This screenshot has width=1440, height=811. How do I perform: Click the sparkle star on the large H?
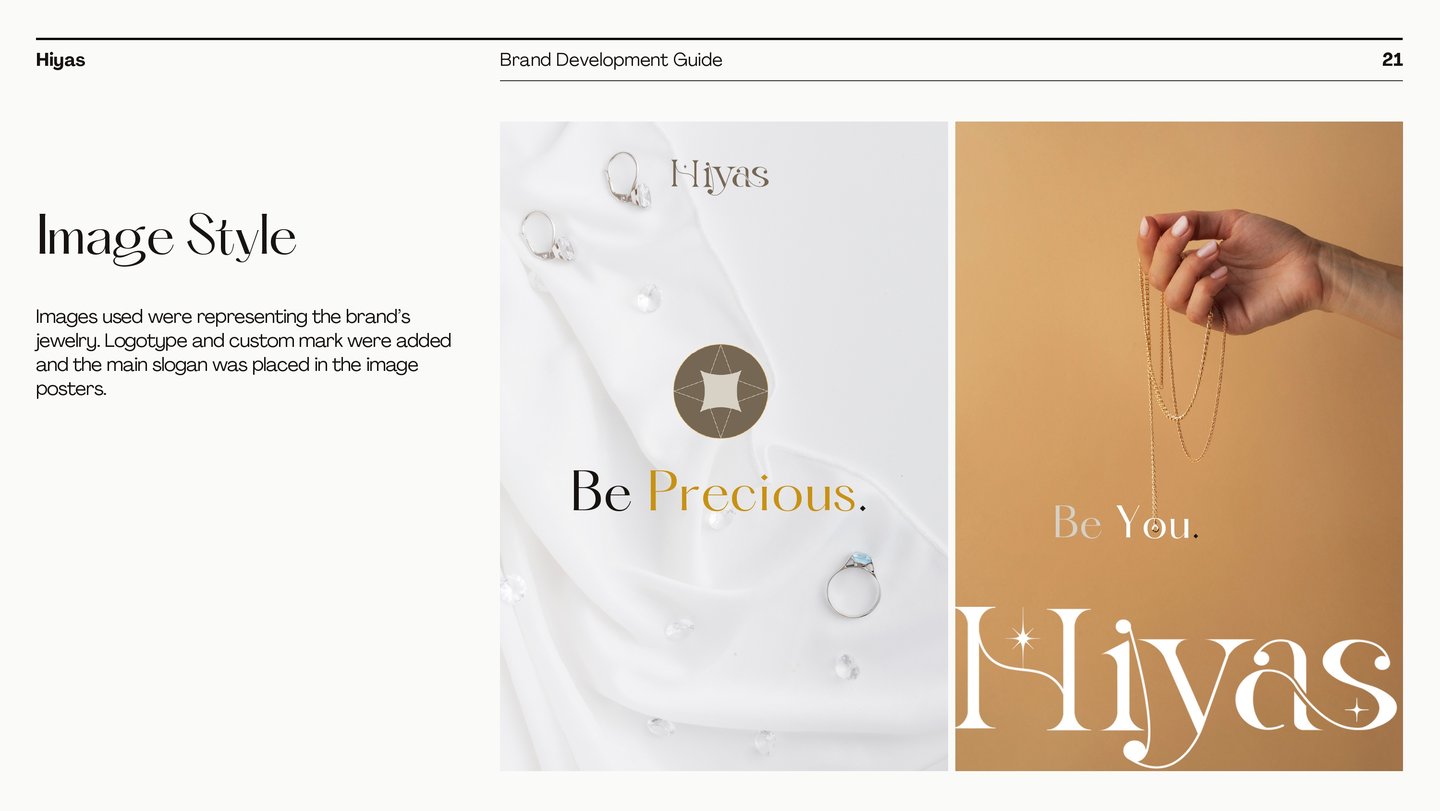click(1022, 638)
